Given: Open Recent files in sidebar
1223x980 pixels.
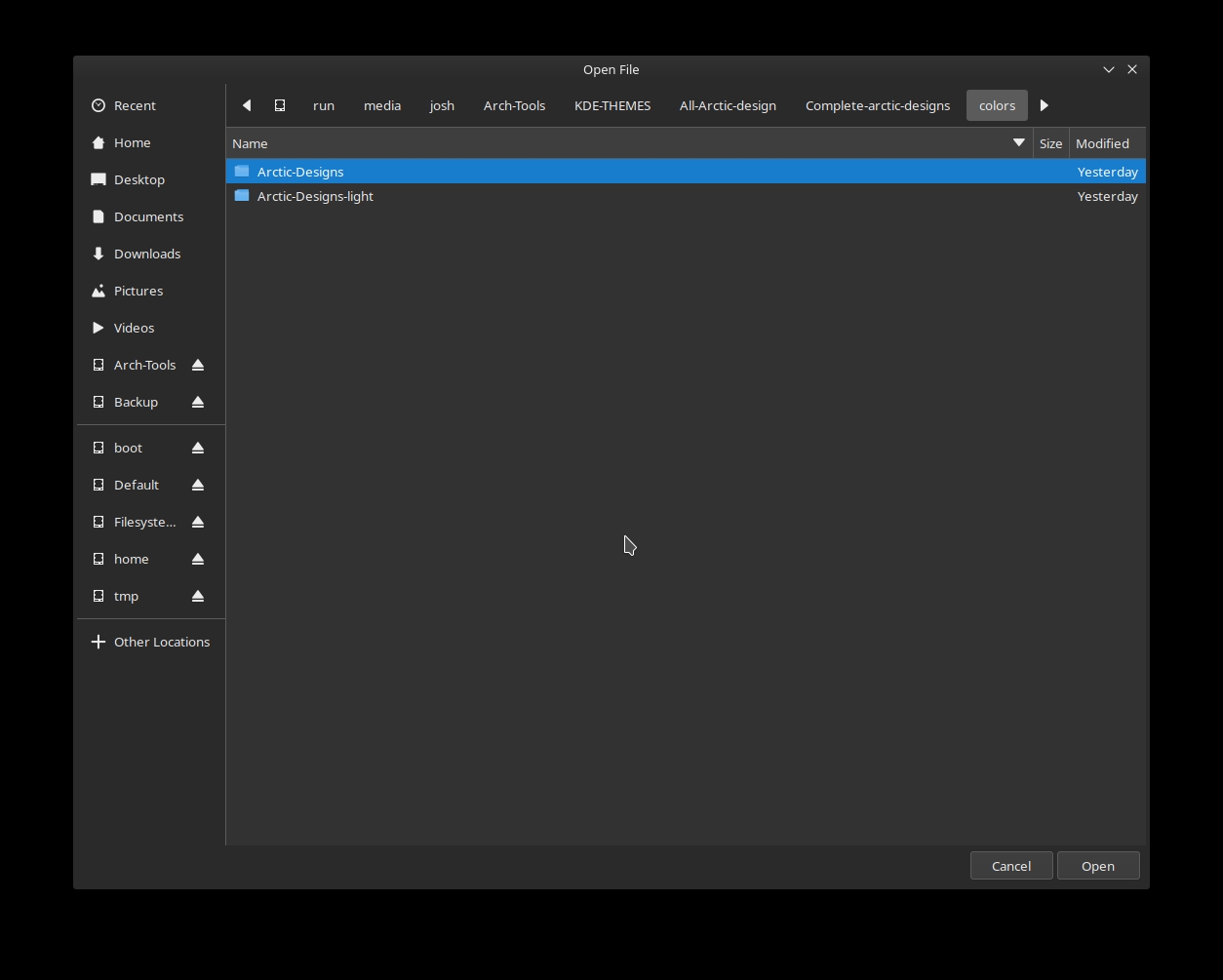Looking at the screenshot, I should (x=151, y=105).
